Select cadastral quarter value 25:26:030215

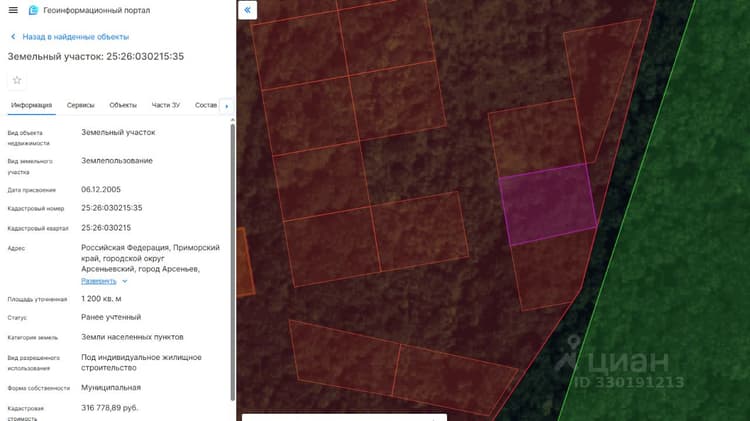(x=106, y=228)
